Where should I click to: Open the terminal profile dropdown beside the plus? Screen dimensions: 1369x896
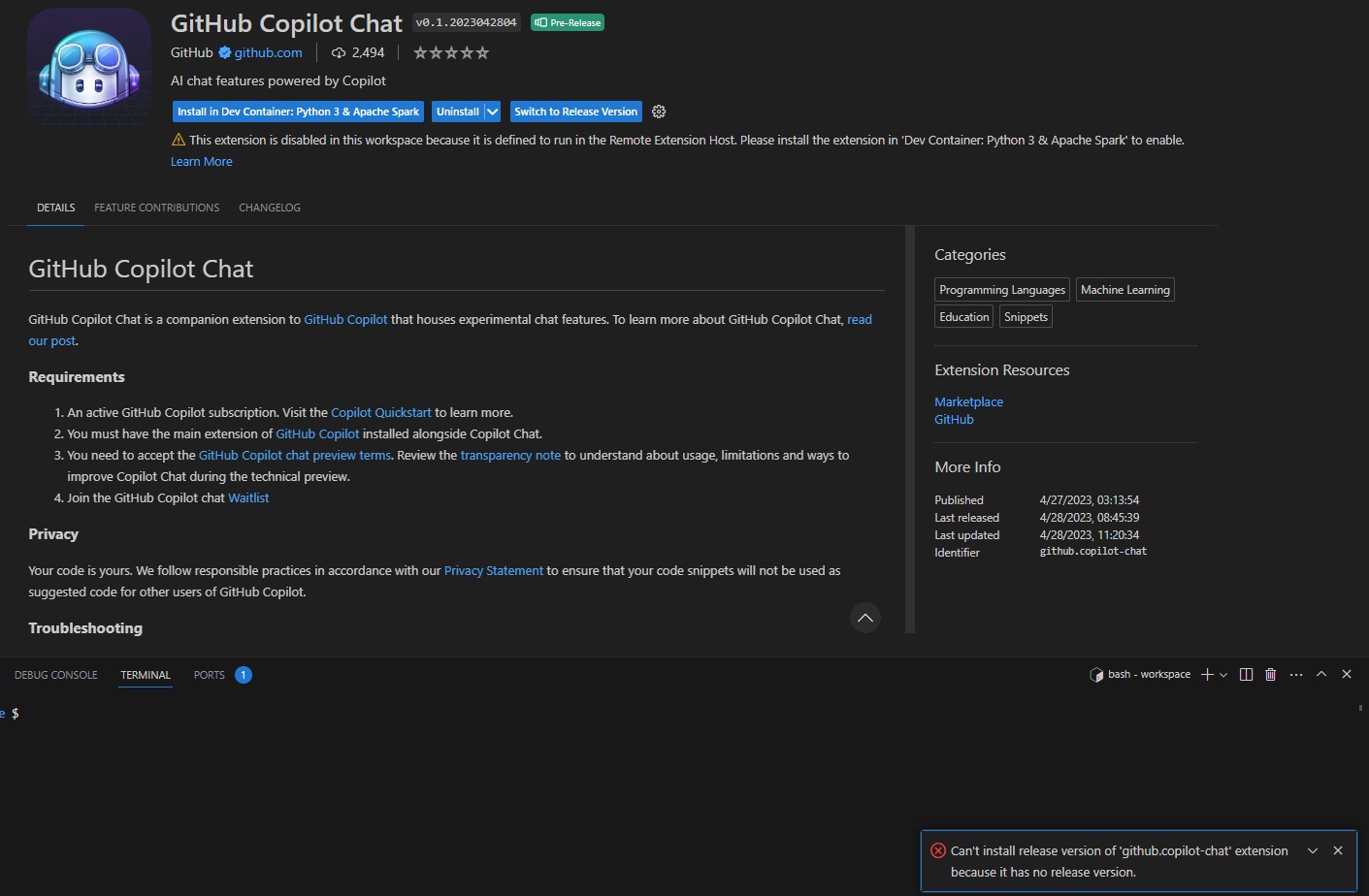1222,674
